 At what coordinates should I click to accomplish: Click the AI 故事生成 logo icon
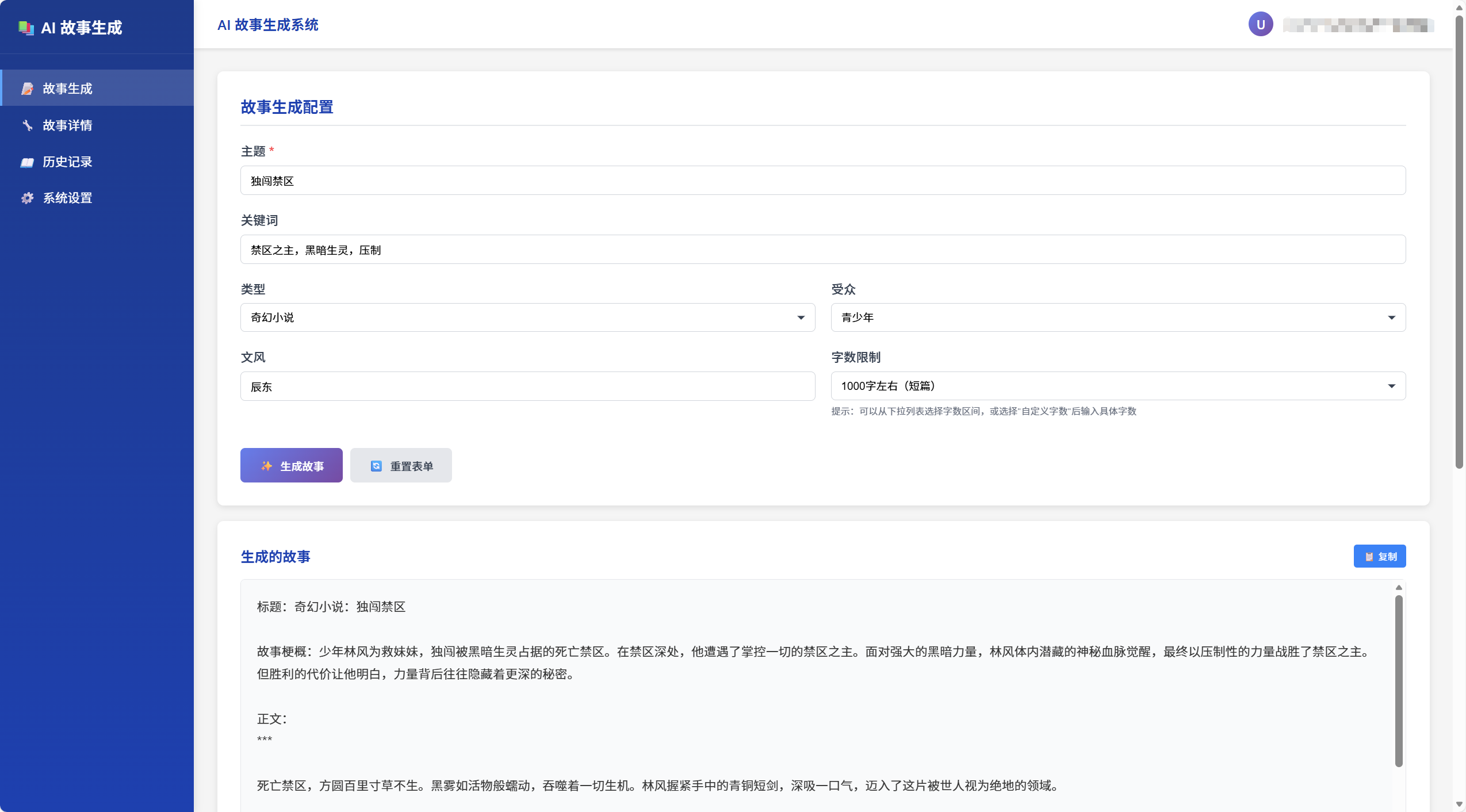click(x=26, y=28)
